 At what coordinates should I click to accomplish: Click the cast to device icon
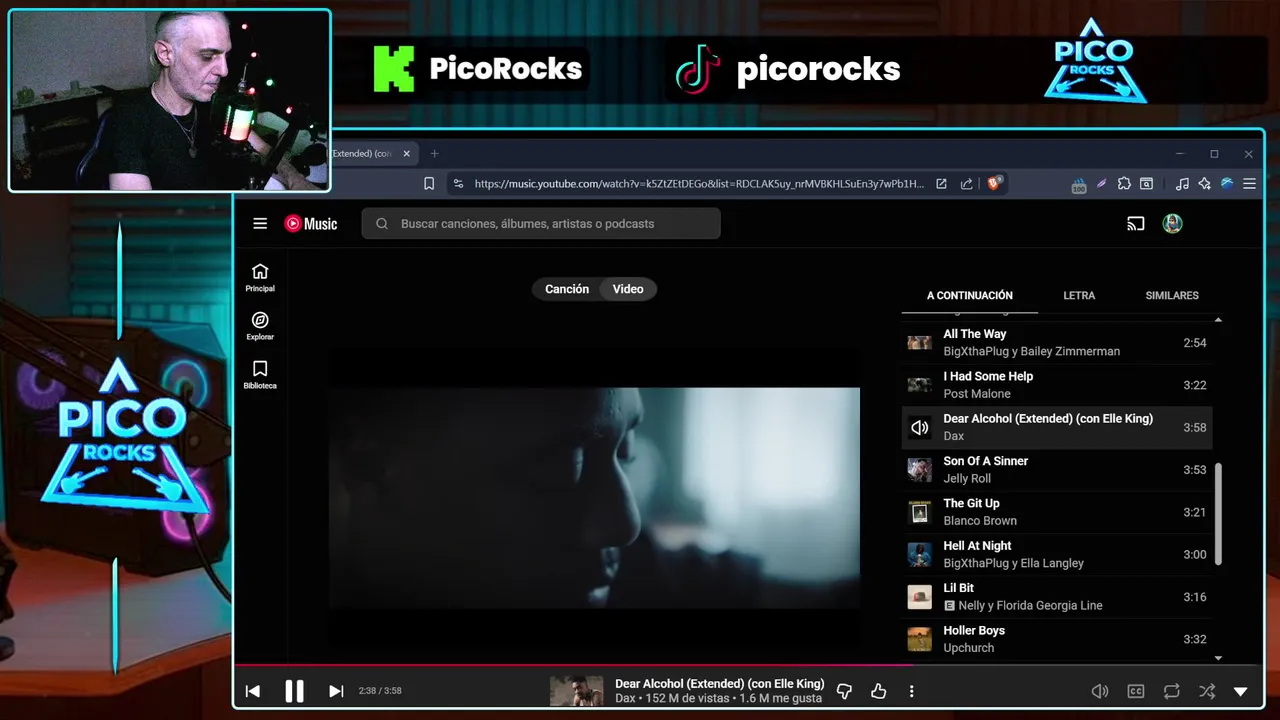click(1135, 224)
